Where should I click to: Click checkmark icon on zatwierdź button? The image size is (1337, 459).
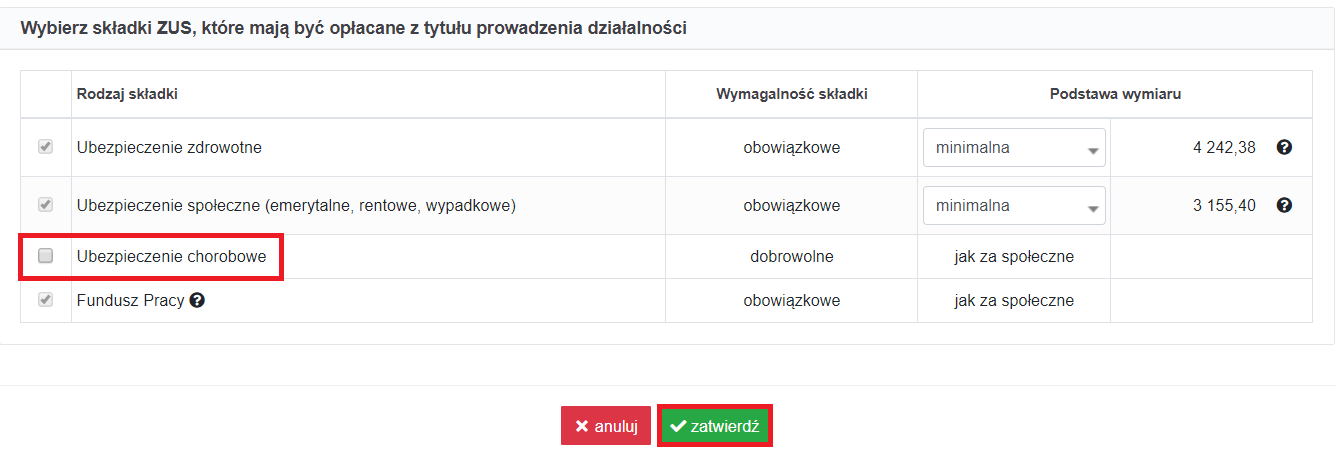[678, 426]
